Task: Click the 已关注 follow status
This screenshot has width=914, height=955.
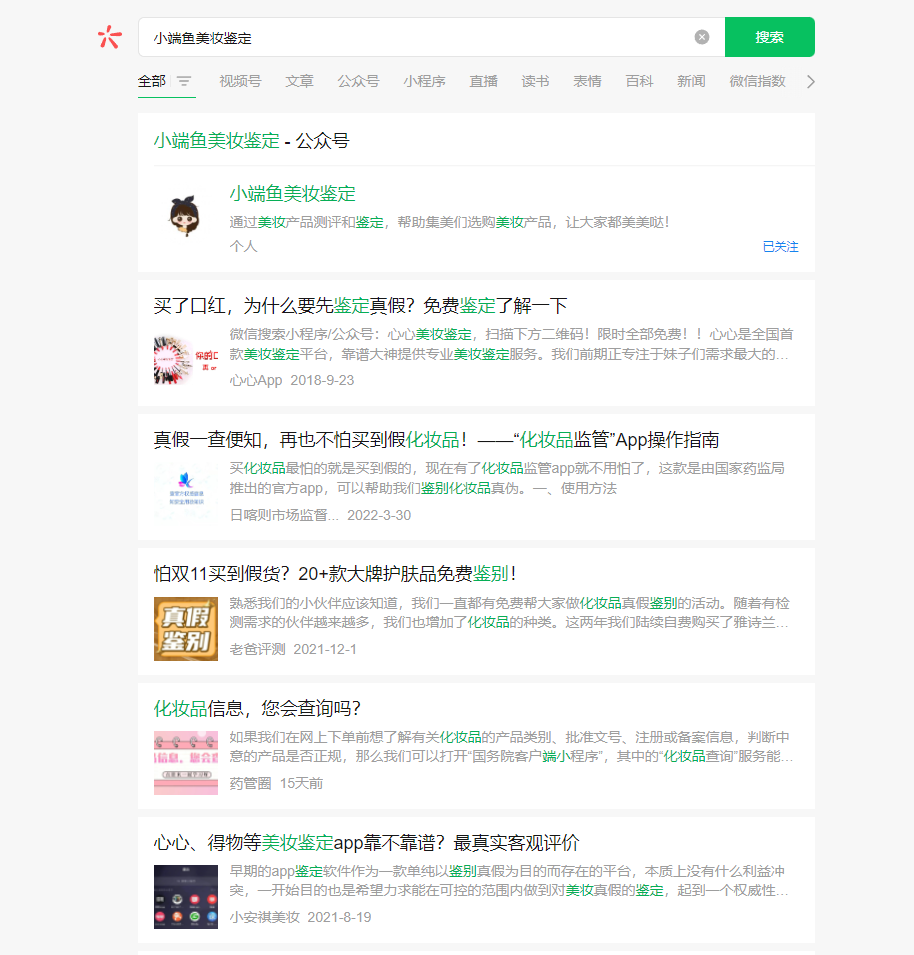Action: coord(781,247)
